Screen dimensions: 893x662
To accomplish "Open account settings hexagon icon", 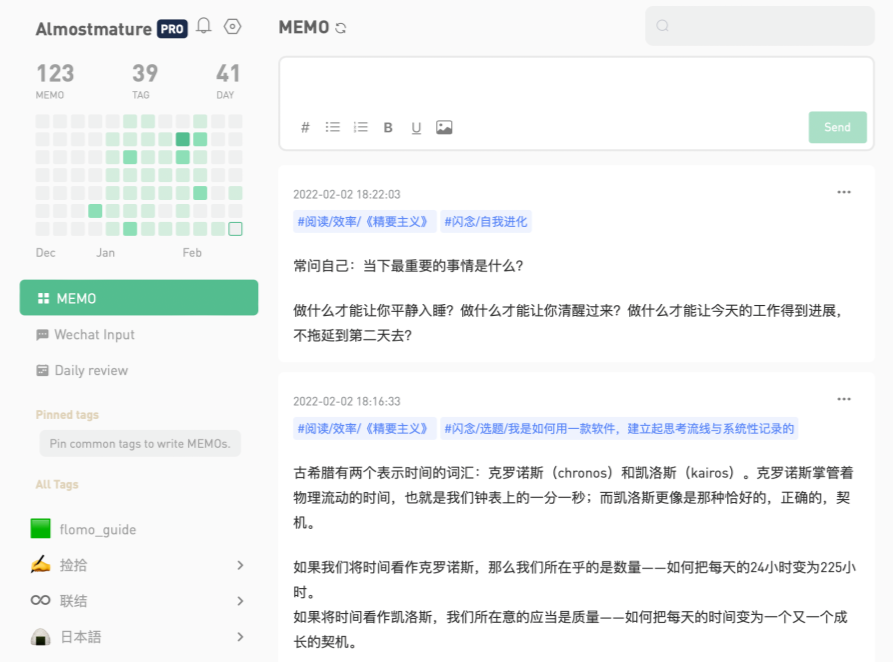I will [232, 26].
